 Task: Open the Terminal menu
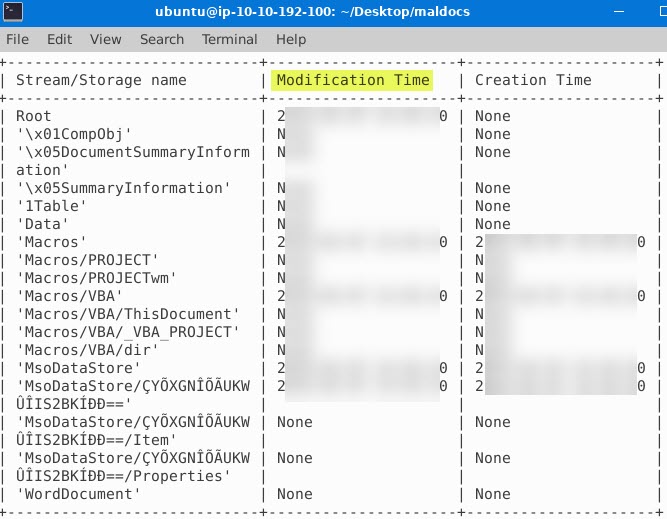tap(229, 39)
